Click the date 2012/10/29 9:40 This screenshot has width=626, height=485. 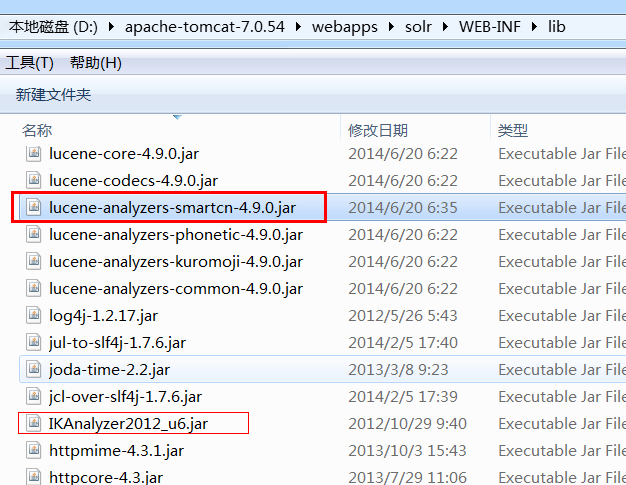point(407,424)
